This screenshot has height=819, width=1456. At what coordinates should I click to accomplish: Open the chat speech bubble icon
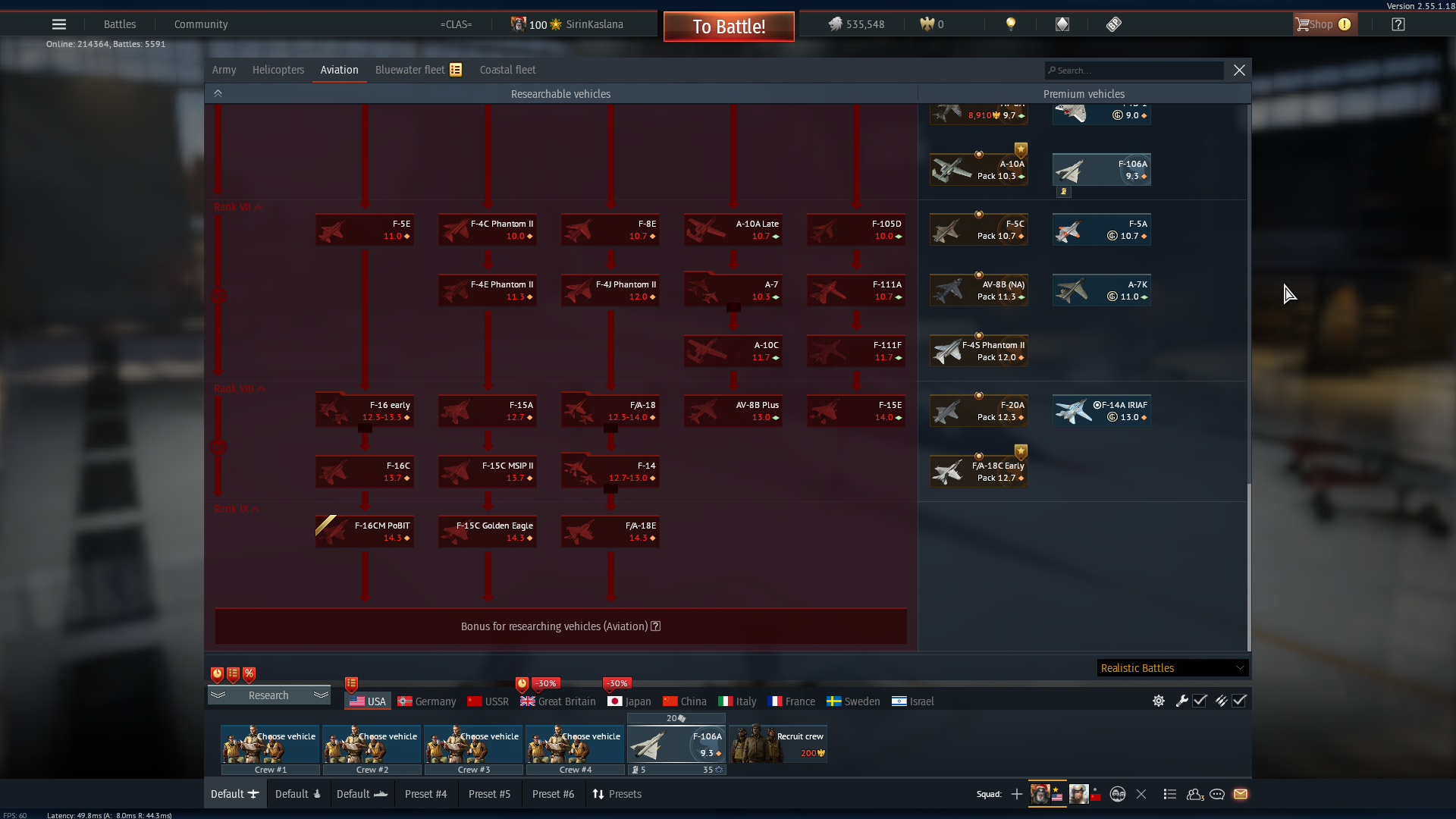[x=1217, y=794]
